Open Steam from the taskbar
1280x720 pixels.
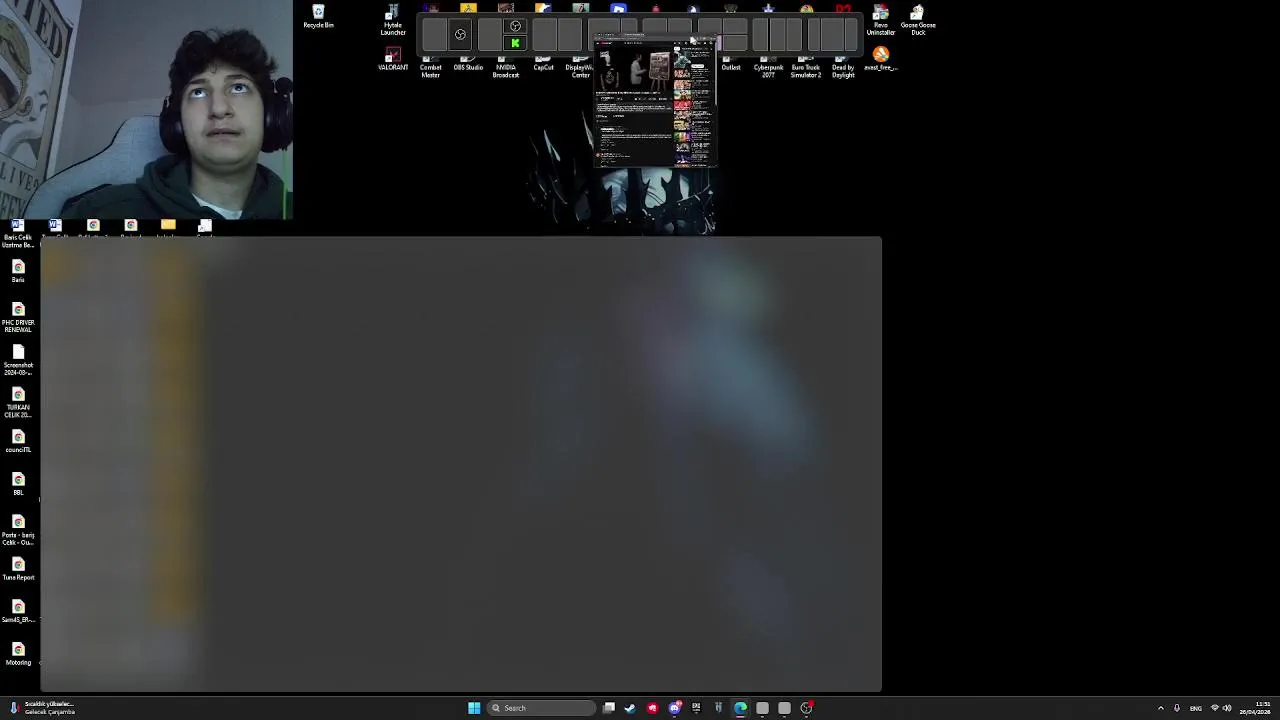(630, 708)
